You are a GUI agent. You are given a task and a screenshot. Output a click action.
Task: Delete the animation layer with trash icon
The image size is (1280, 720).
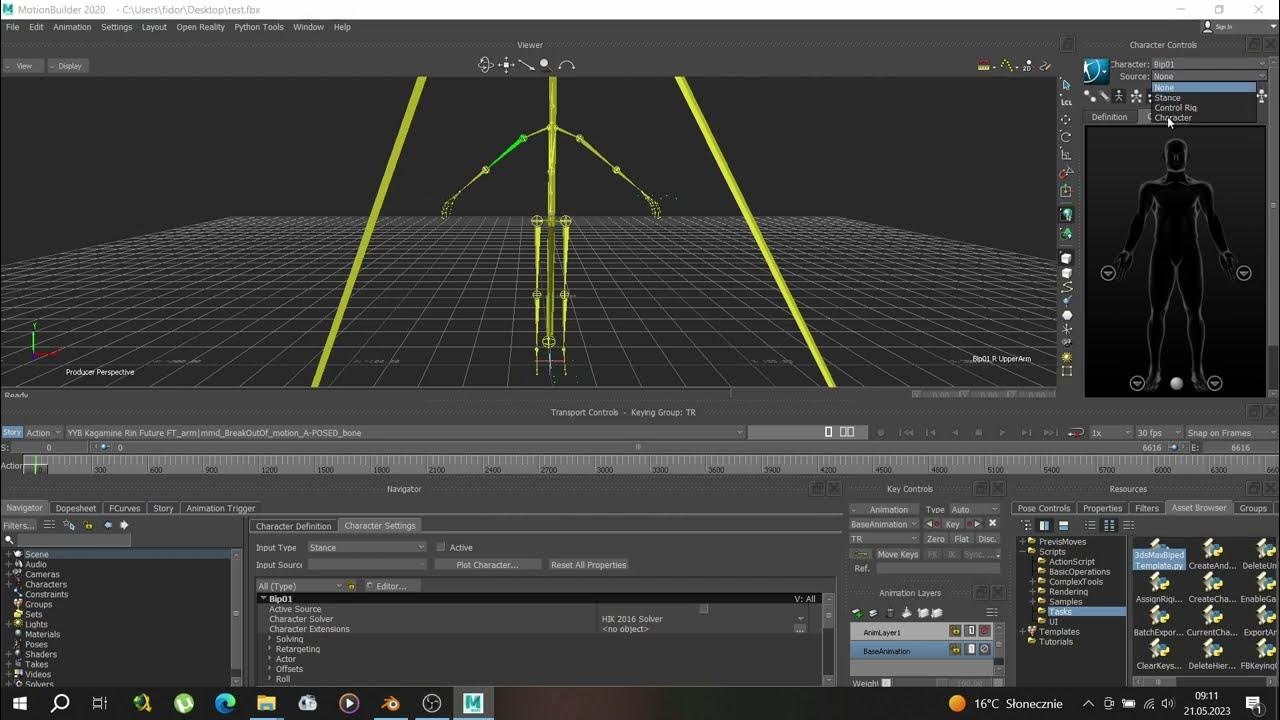(890, 613)
